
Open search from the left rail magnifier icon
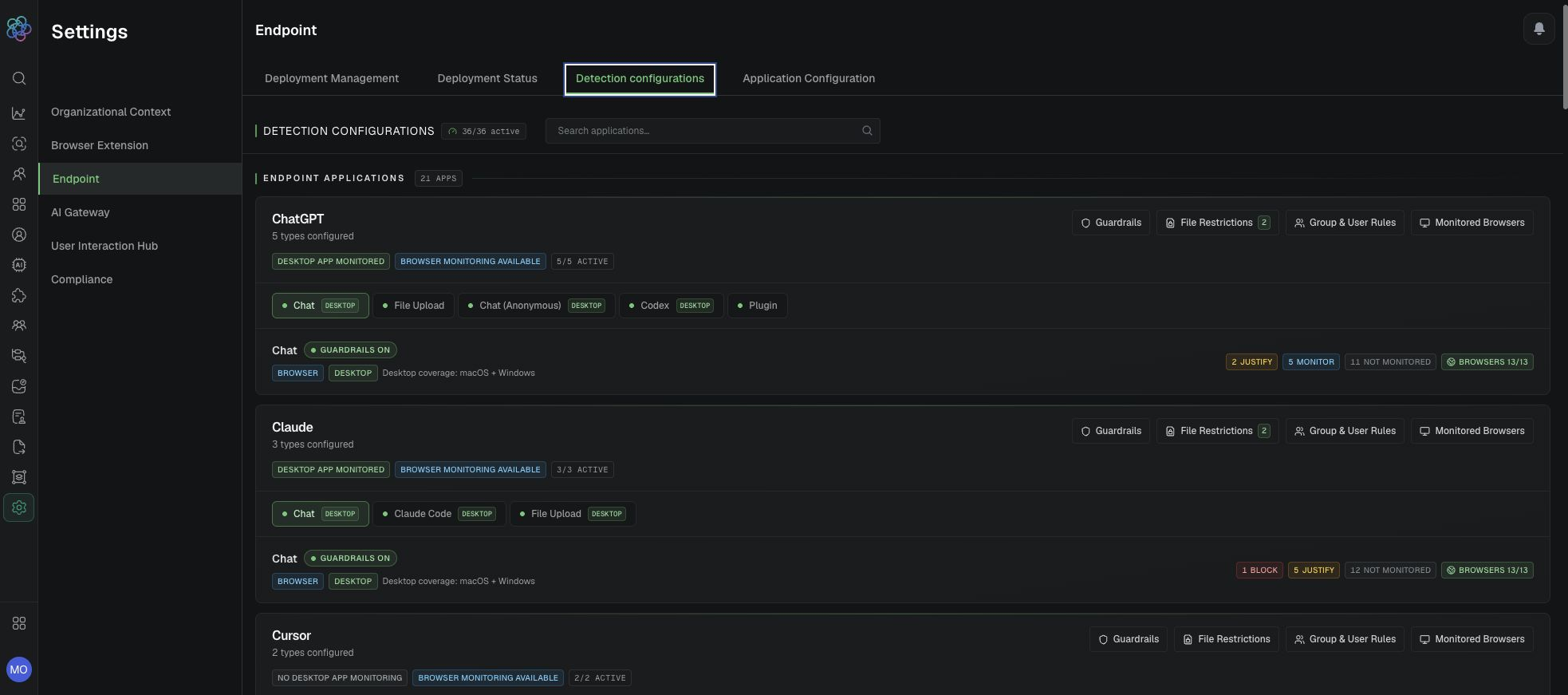pyautogui.click(x=19, y=78)
